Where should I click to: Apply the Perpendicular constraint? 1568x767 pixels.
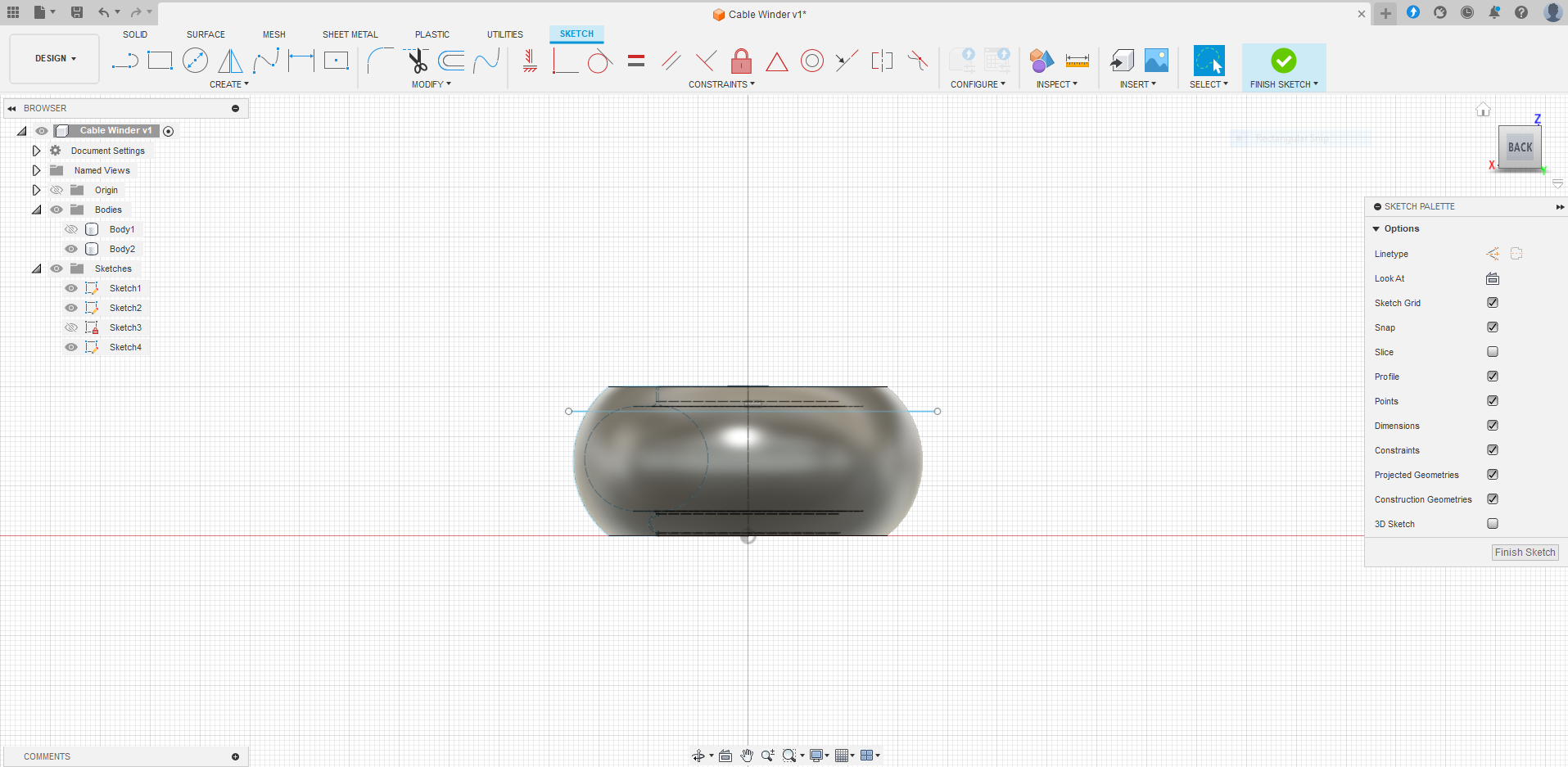coord(706,61)
